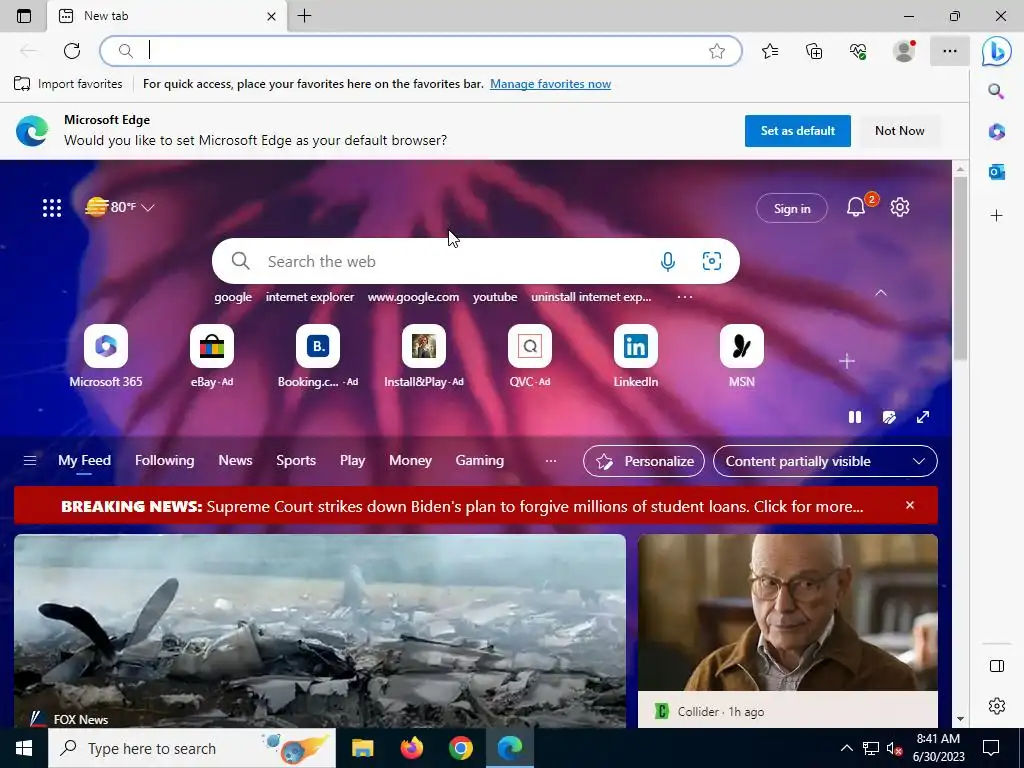Start voice search microphone icon
Screen dimensions: 1024x768
pyautogui.click(x=667, y=261)
